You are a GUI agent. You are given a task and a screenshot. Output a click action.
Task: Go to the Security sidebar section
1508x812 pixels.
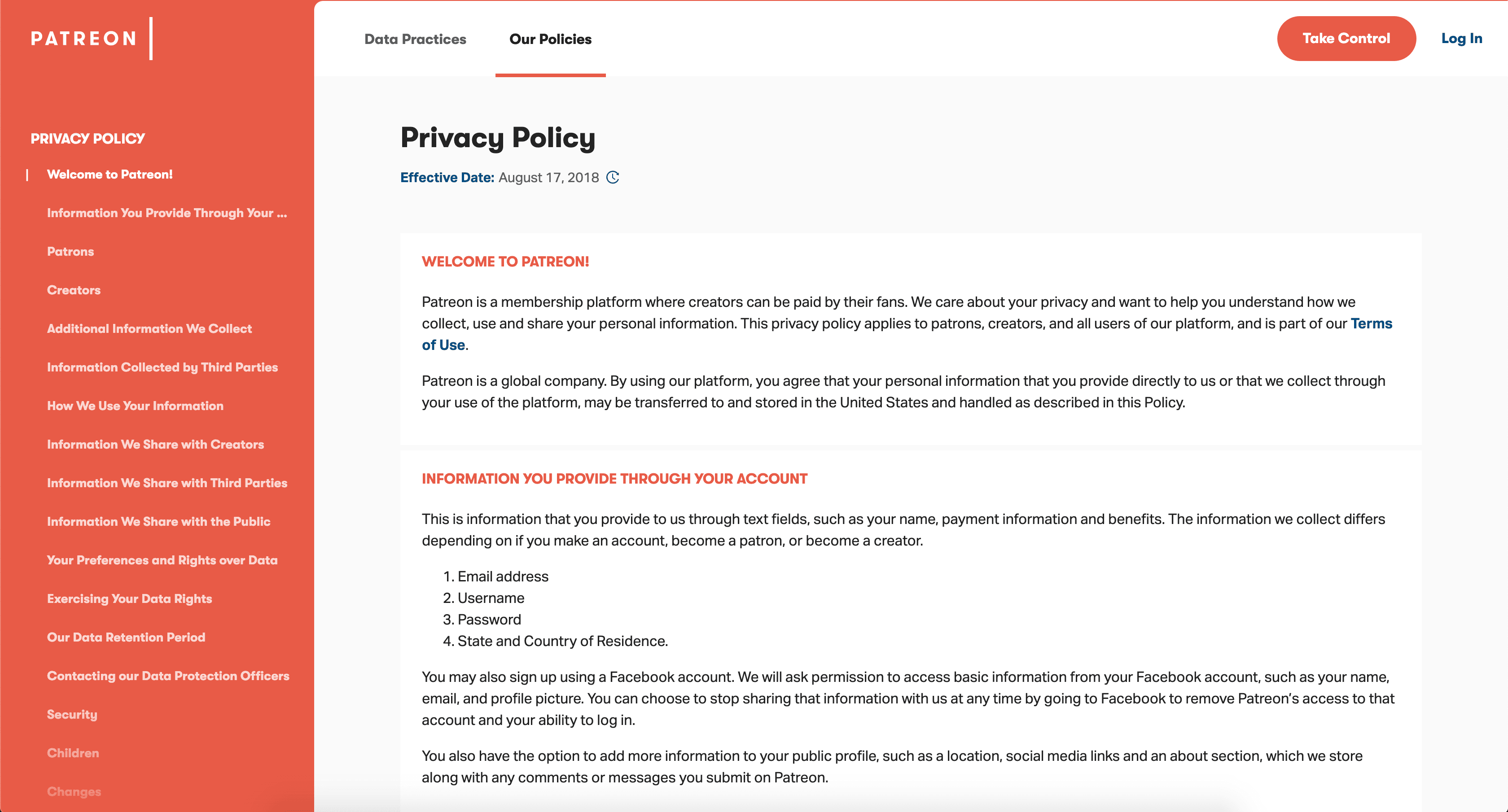[72, 715]
